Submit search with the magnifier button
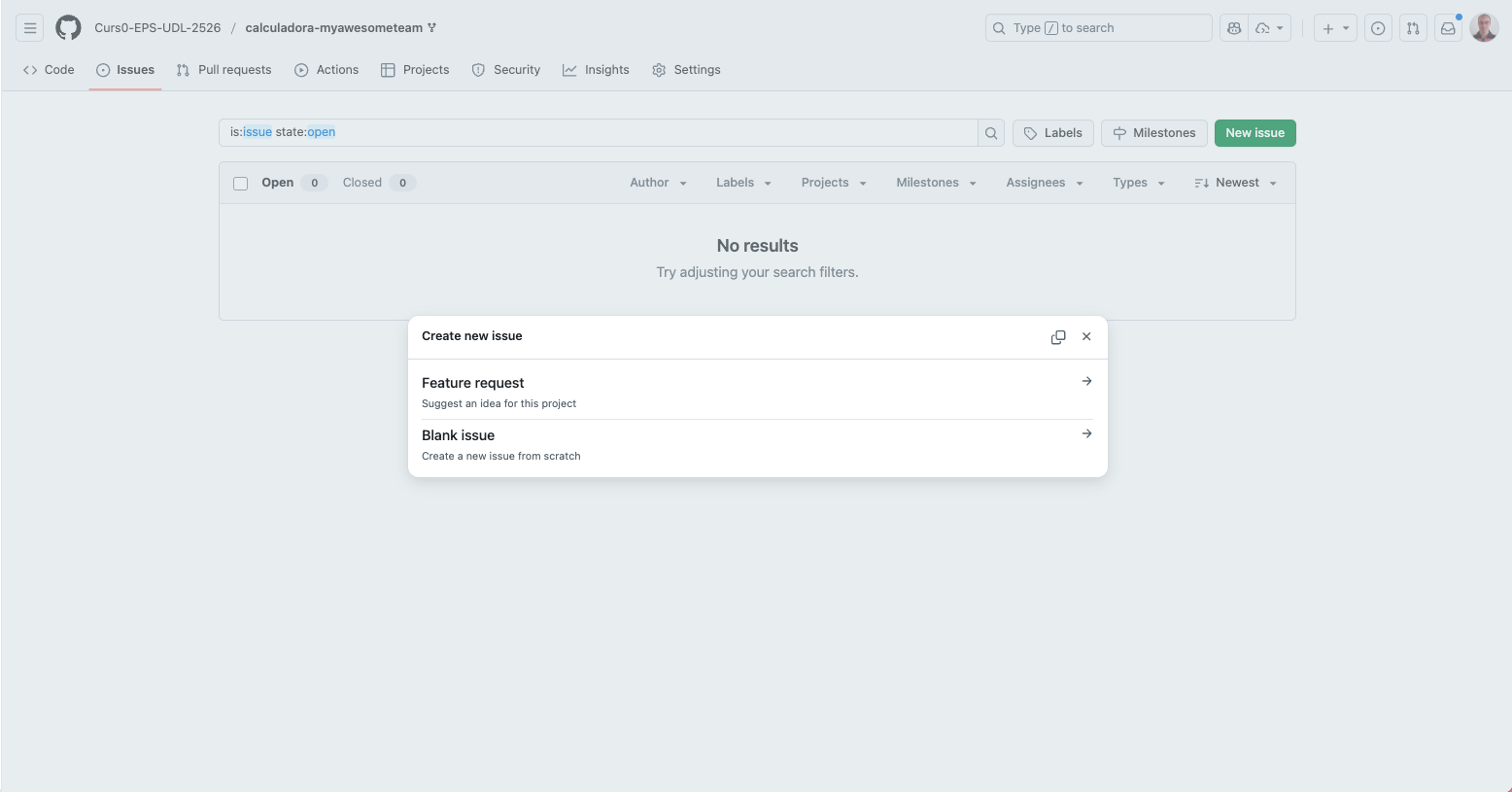Screen dimensions: 1512x792 click(991, 133)
